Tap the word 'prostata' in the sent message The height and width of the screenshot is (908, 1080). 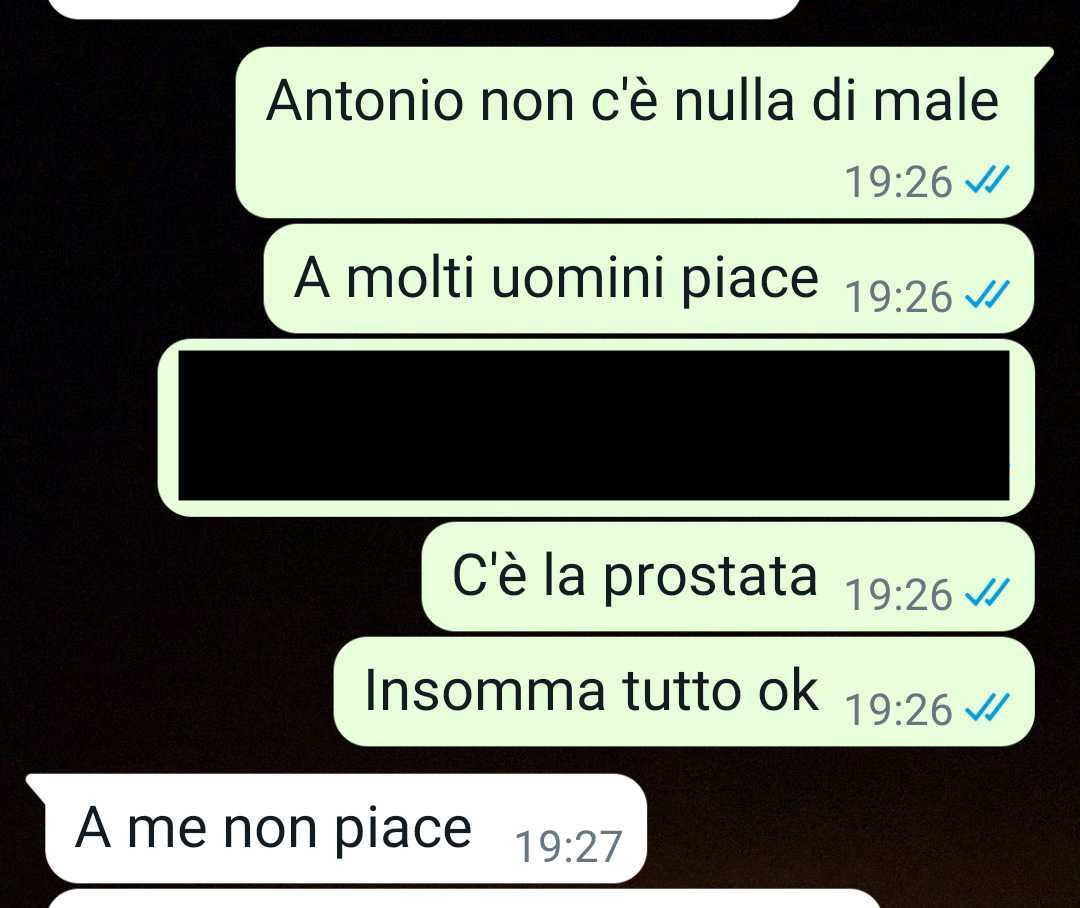[711, 577]
